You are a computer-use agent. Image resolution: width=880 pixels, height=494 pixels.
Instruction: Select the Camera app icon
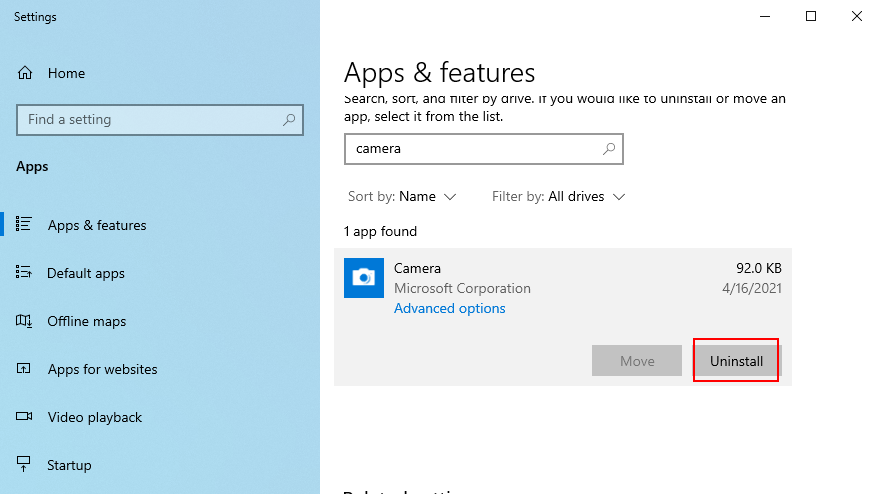(364, 278)
